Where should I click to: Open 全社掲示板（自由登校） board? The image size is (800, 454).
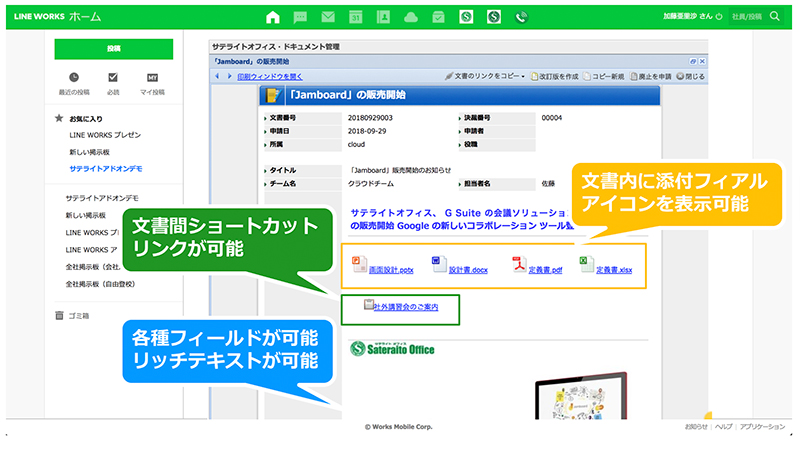[100, 284]
